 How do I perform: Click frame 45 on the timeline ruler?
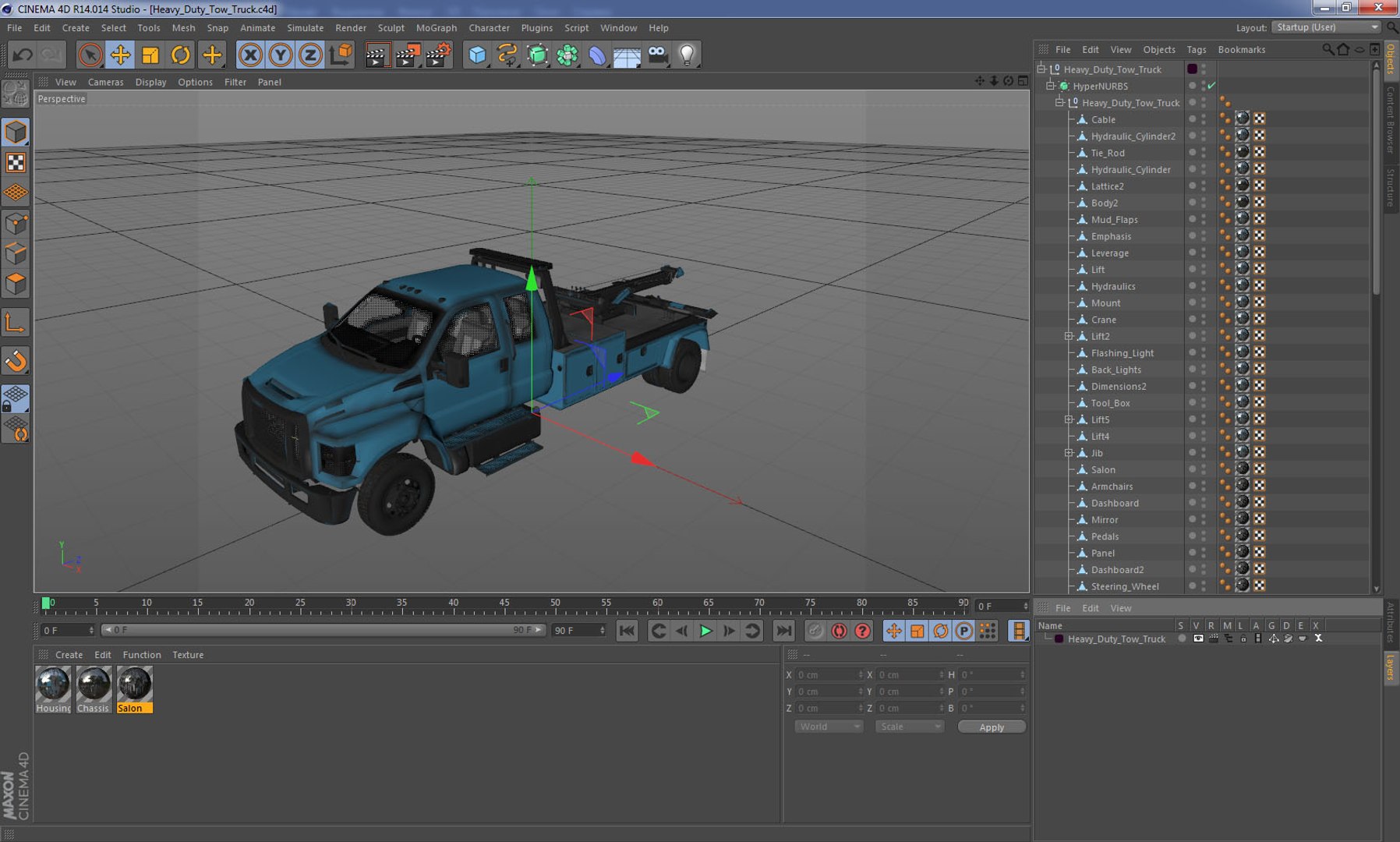[x=504, y=603]
